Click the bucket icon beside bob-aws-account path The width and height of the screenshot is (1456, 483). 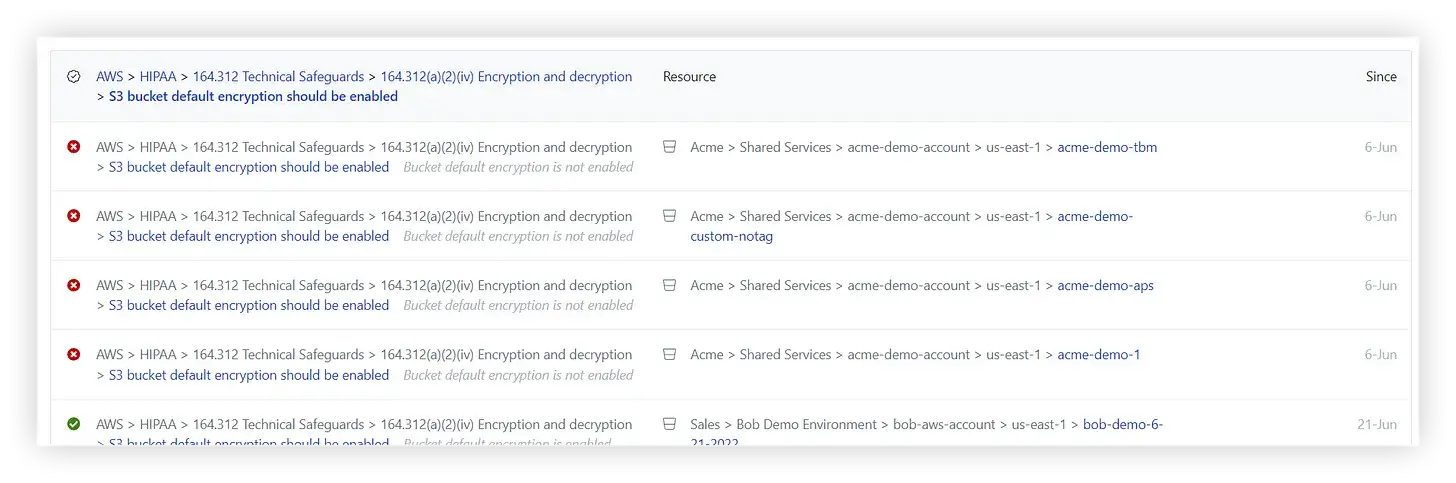click(670, 424)
